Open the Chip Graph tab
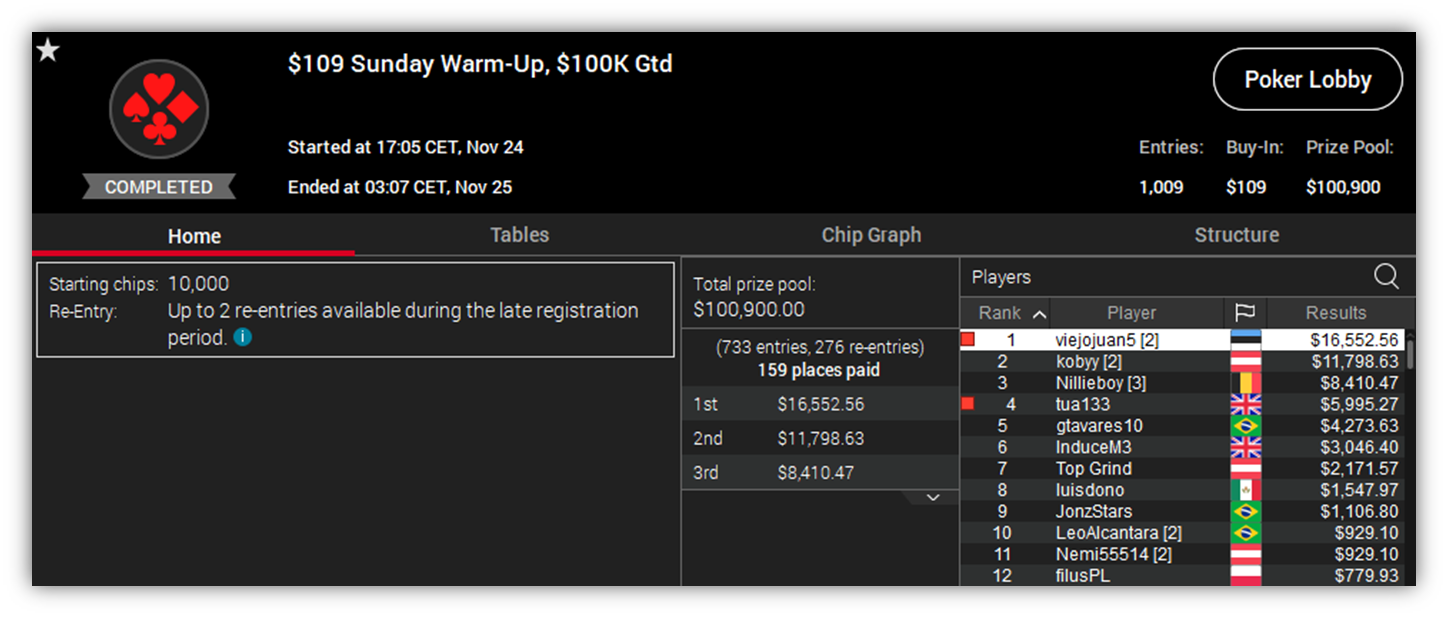Viewport: 1448px width, 618px height. click(871, 235)
